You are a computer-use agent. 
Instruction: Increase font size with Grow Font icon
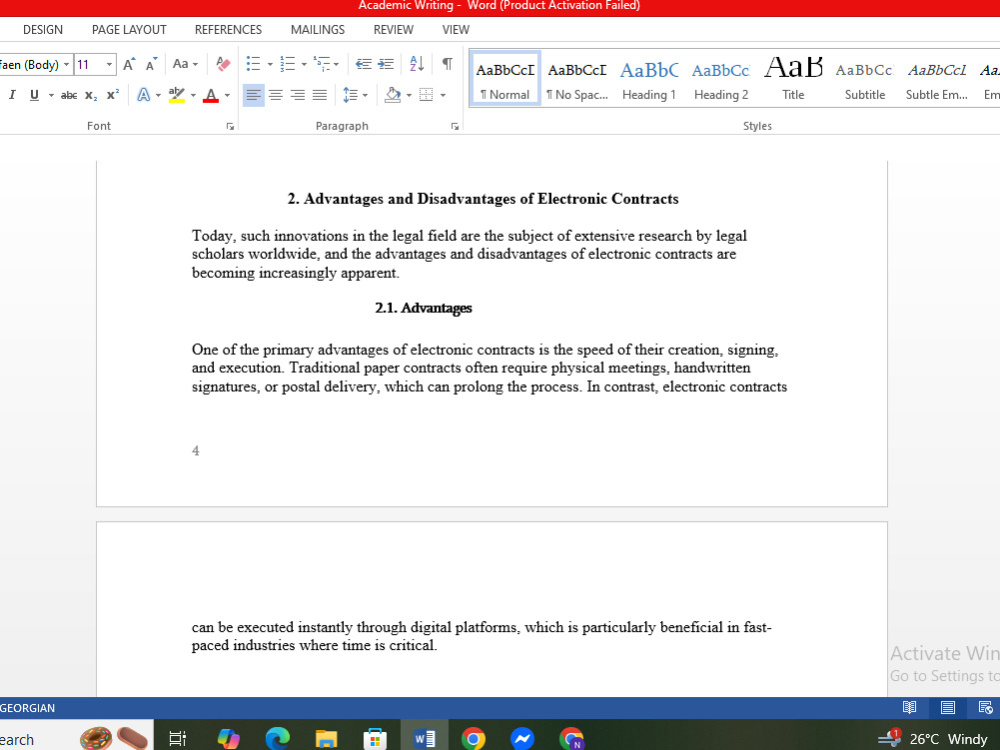[129, 64]
